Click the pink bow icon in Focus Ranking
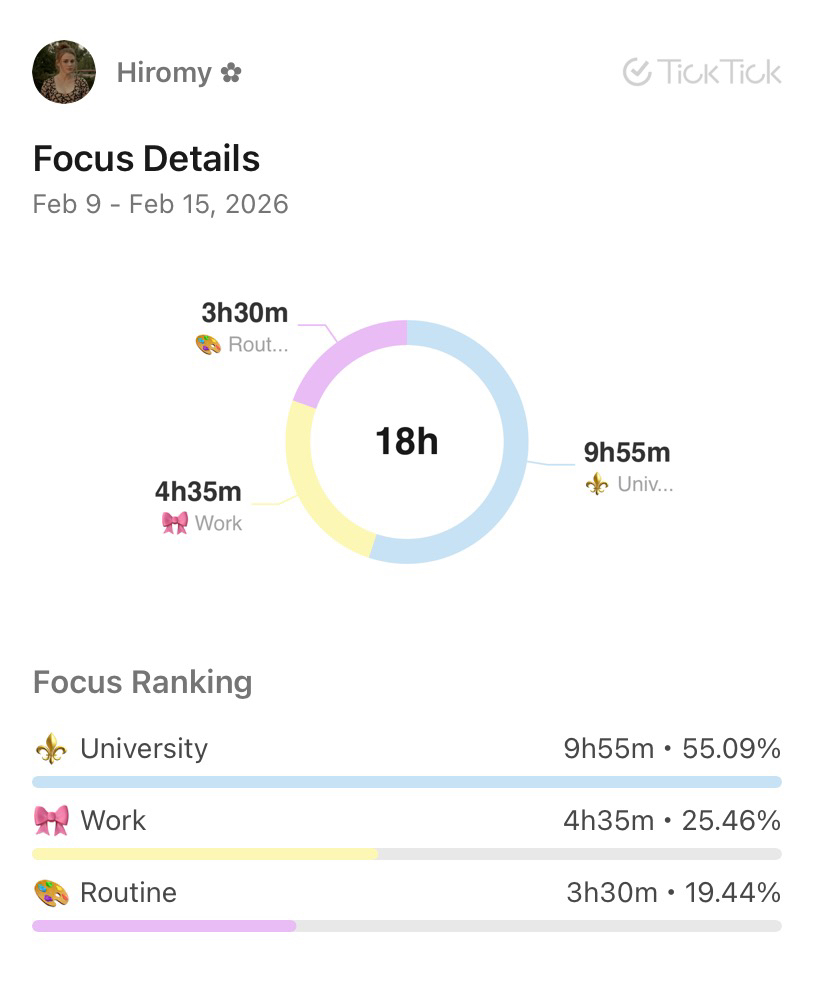This screenshot has width=814, height=988. 51,821
